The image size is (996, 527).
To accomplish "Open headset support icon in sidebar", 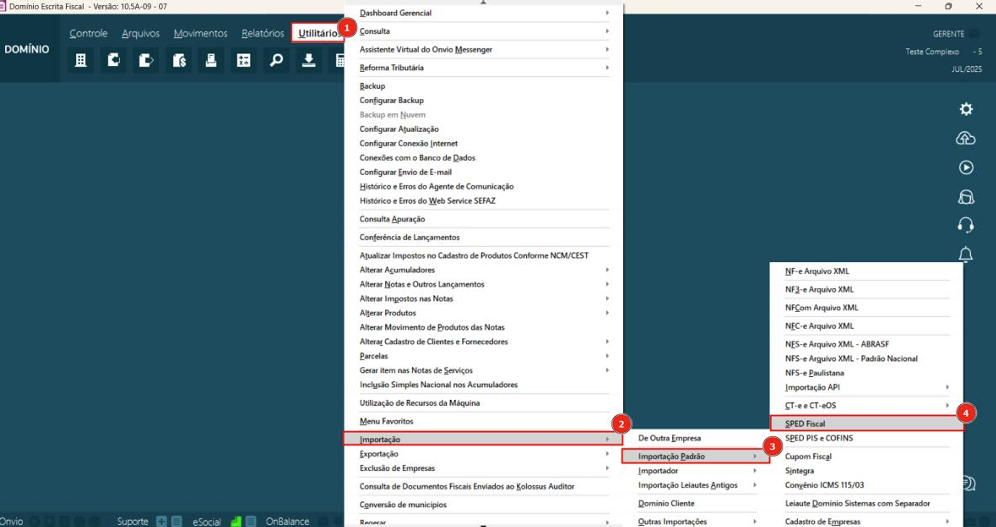I will coord(966,225).
